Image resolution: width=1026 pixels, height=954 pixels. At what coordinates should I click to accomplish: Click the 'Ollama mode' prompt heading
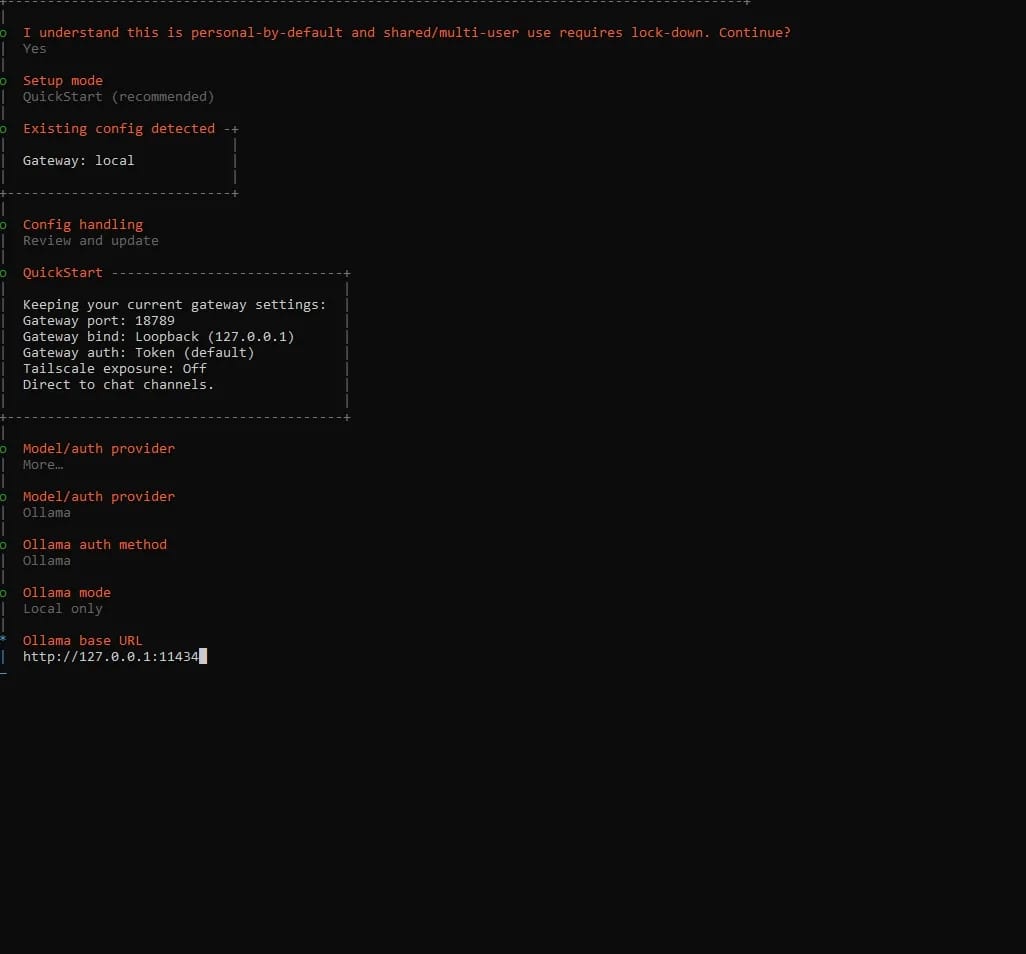(x=67, y=592)
